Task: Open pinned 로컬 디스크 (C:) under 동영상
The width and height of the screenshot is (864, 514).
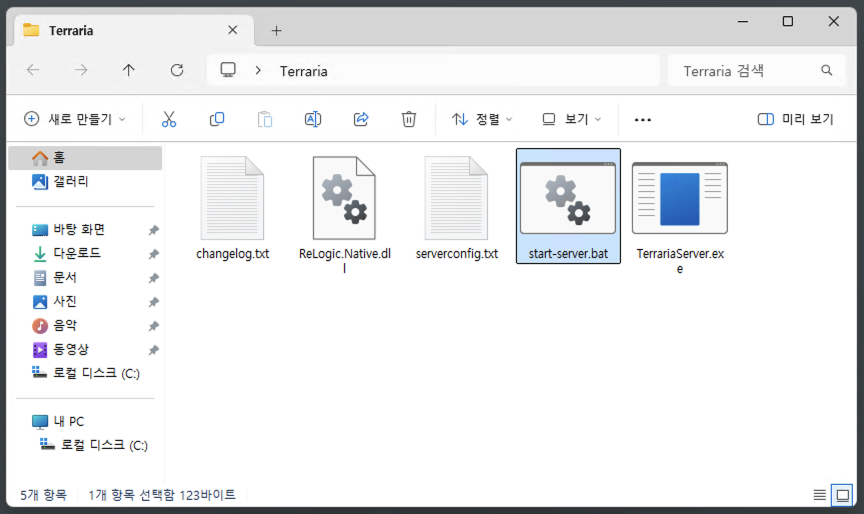Action: coord(85,374)
